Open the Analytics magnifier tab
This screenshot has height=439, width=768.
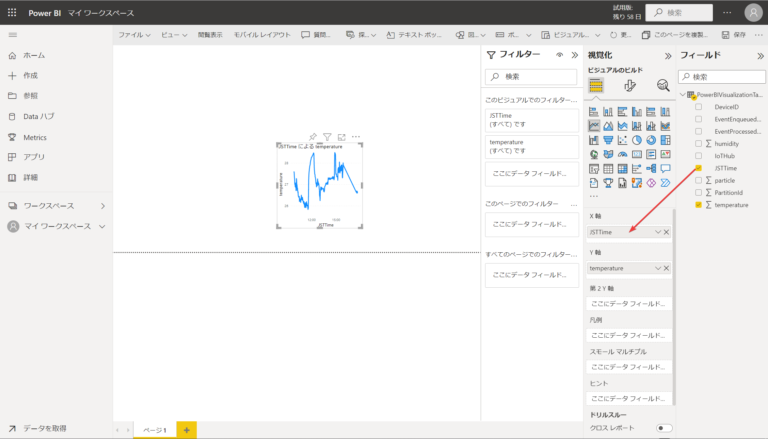point(663,86)
